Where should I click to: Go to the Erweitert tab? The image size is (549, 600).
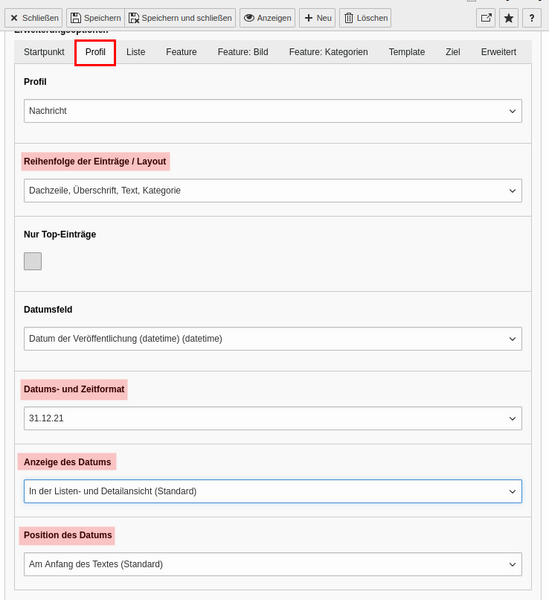click(498, 52)
